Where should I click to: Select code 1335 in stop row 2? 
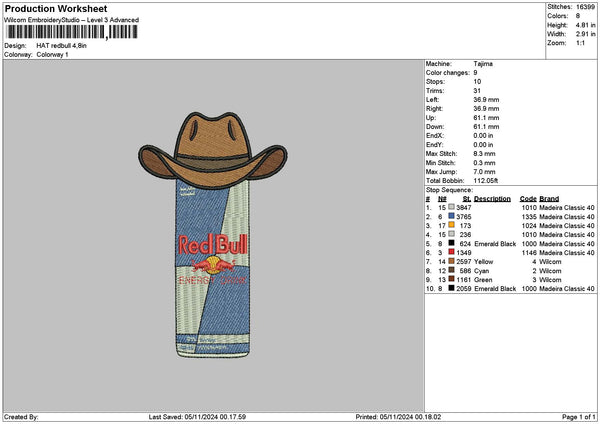(529, 217)
